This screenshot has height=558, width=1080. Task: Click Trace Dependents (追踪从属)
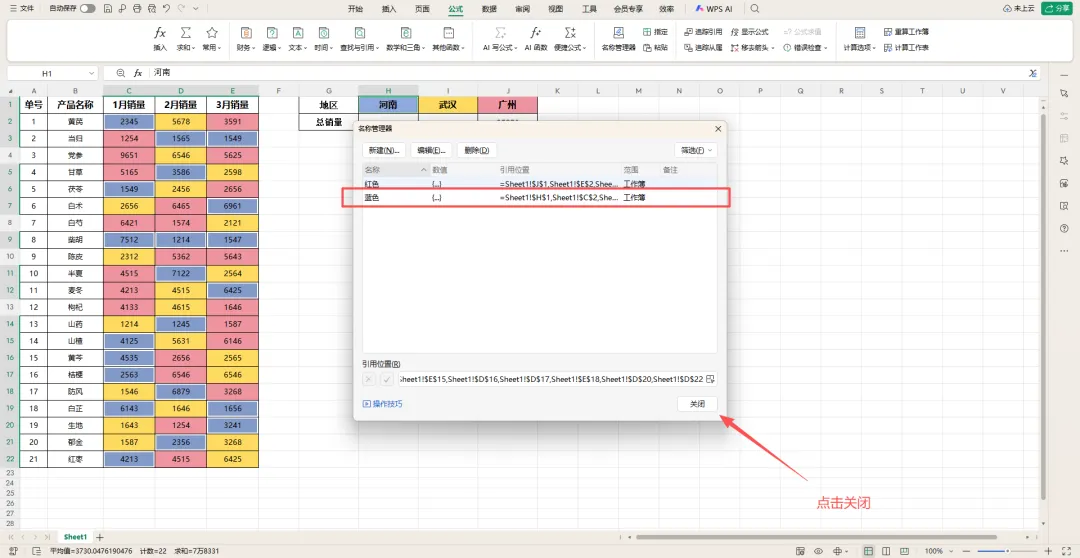(703, 48)
